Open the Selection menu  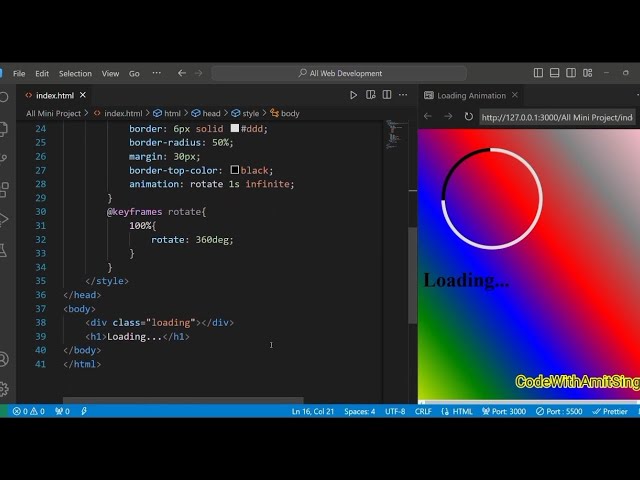click(x=75, y=73)
